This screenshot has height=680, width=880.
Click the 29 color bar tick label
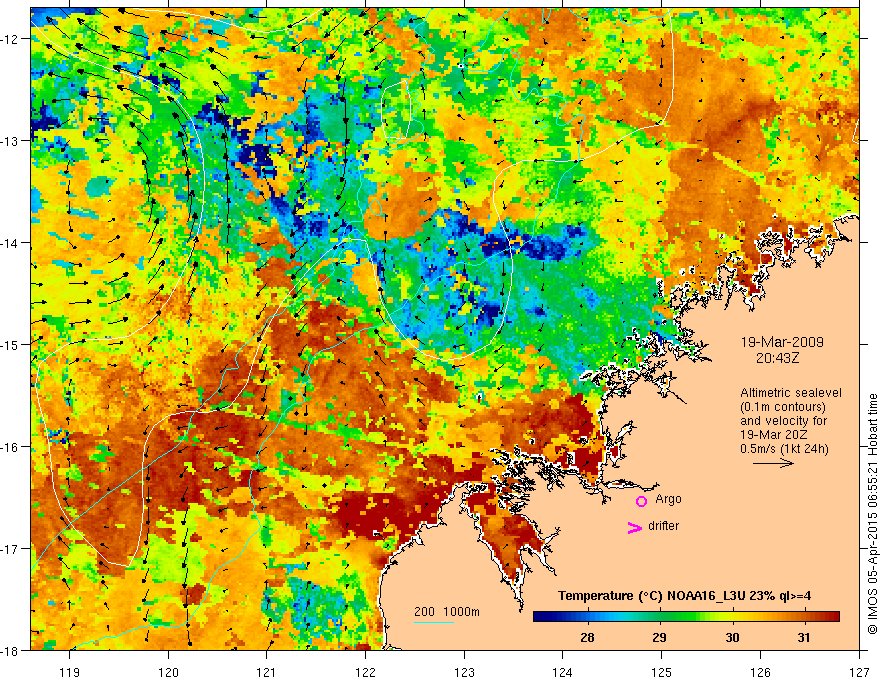coord(659,637)
